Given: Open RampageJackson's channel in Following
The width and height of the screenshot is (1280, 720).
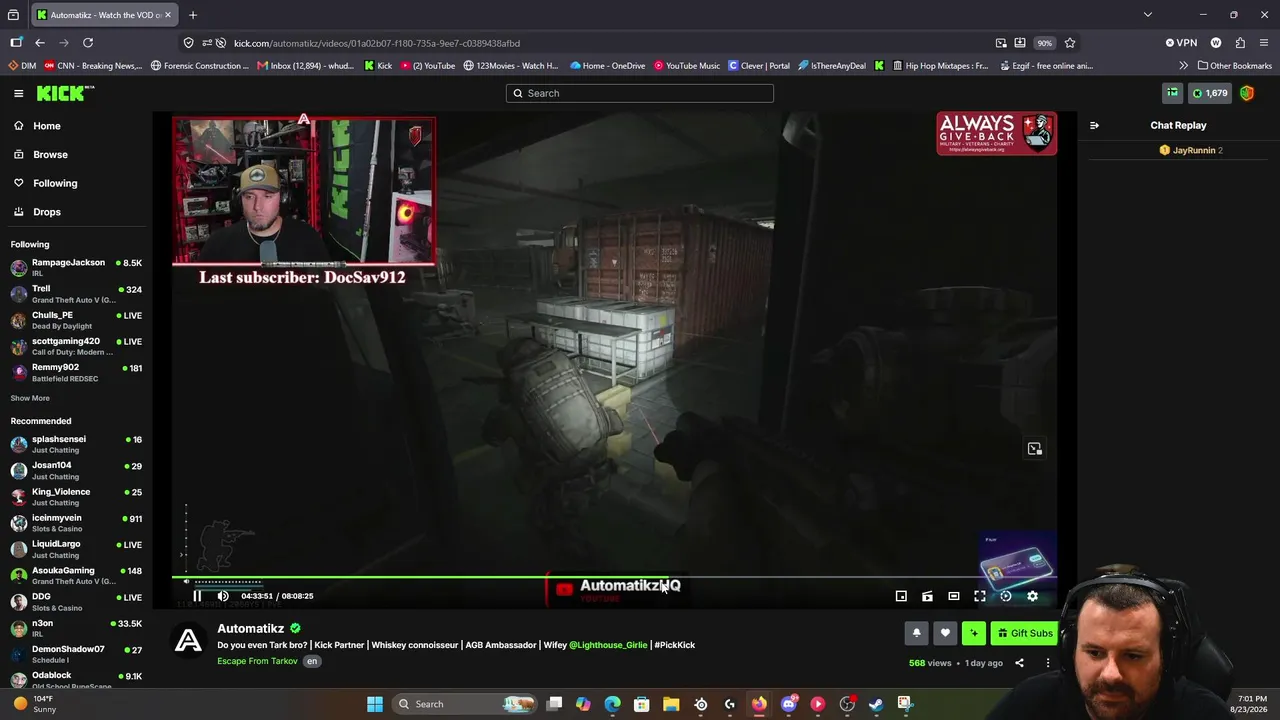Looking at the screenshot, I should 76,268.
